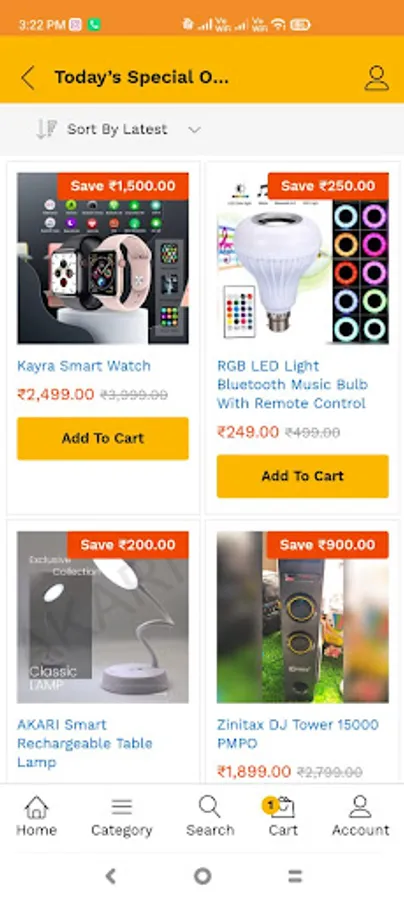View the Cart with one item
The height and width of the screenshot is (900, 404).
(283, 816)
